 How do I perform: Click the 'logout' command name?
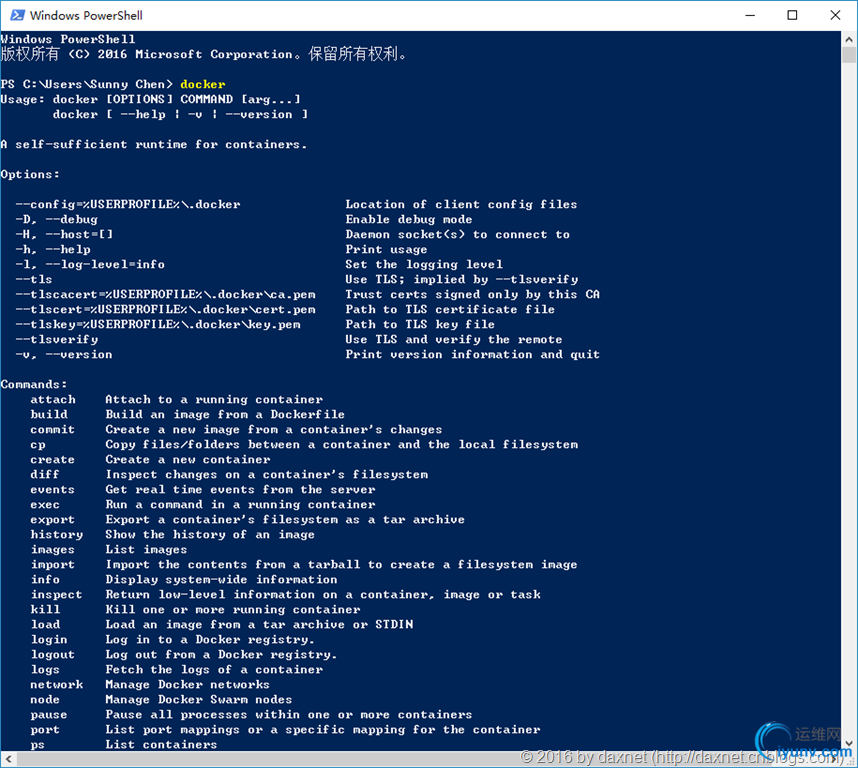tap(52, 655)
